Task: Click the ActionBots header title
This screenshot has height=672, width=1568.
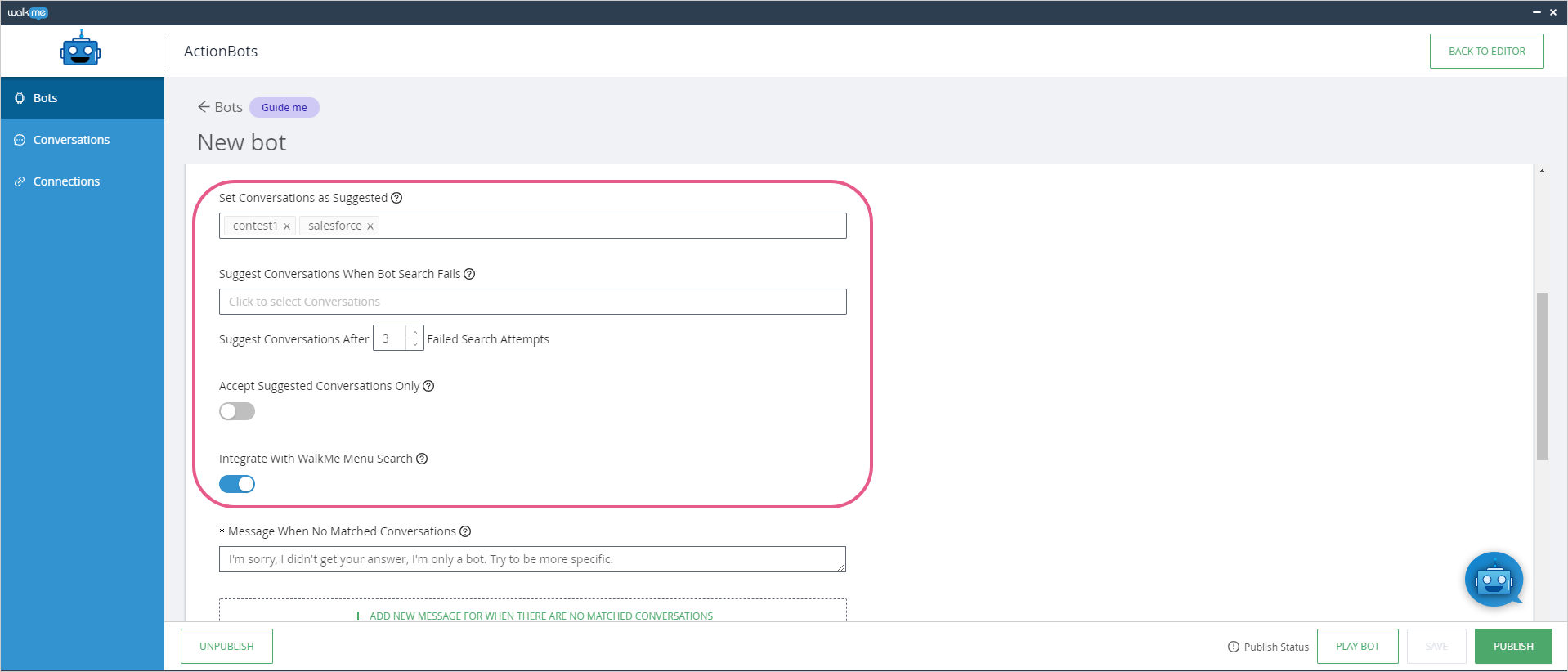Action: click(x=221, y=51)
